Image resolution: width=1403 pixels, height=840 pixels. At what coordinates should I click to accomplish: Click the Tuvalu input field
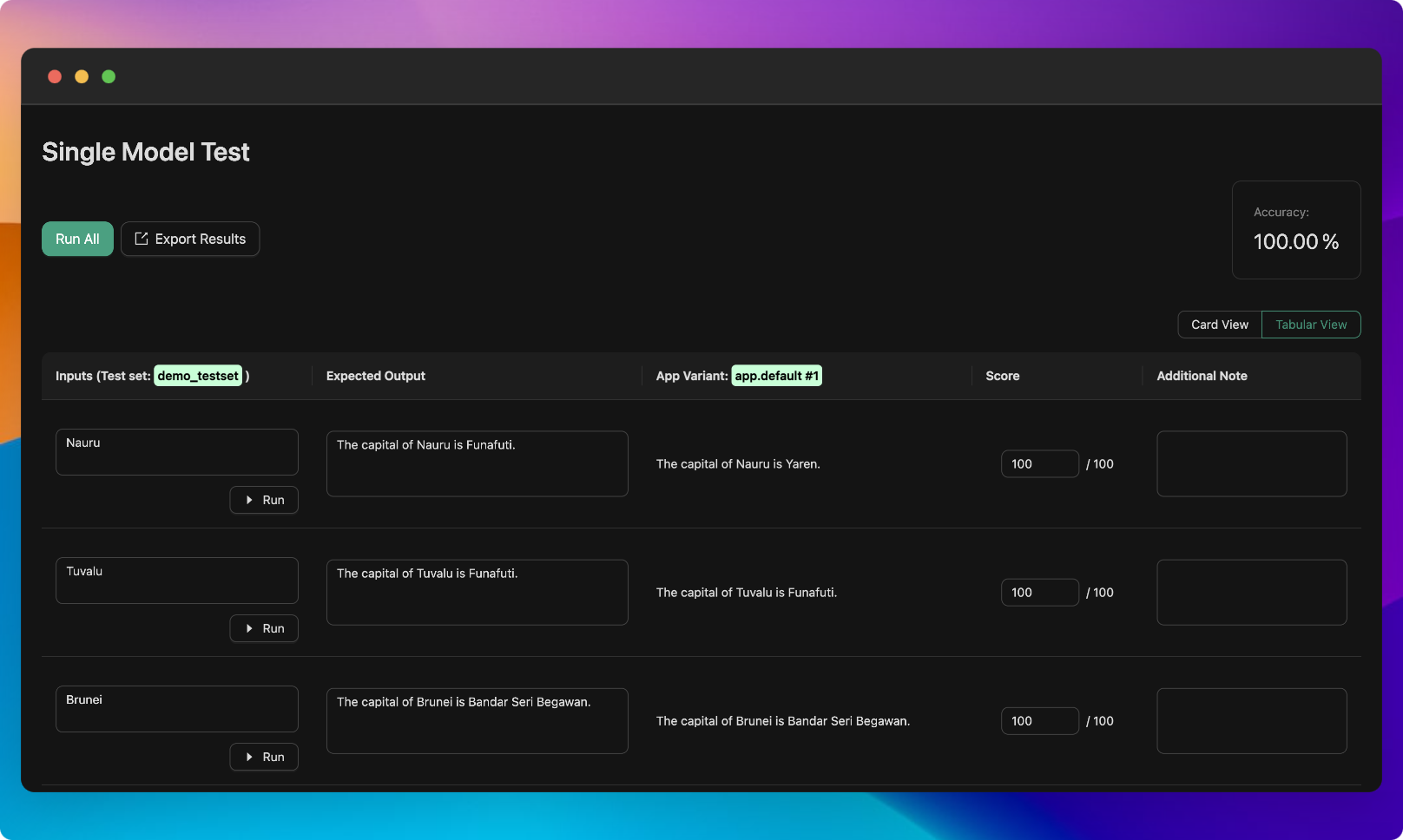point(177,581)
